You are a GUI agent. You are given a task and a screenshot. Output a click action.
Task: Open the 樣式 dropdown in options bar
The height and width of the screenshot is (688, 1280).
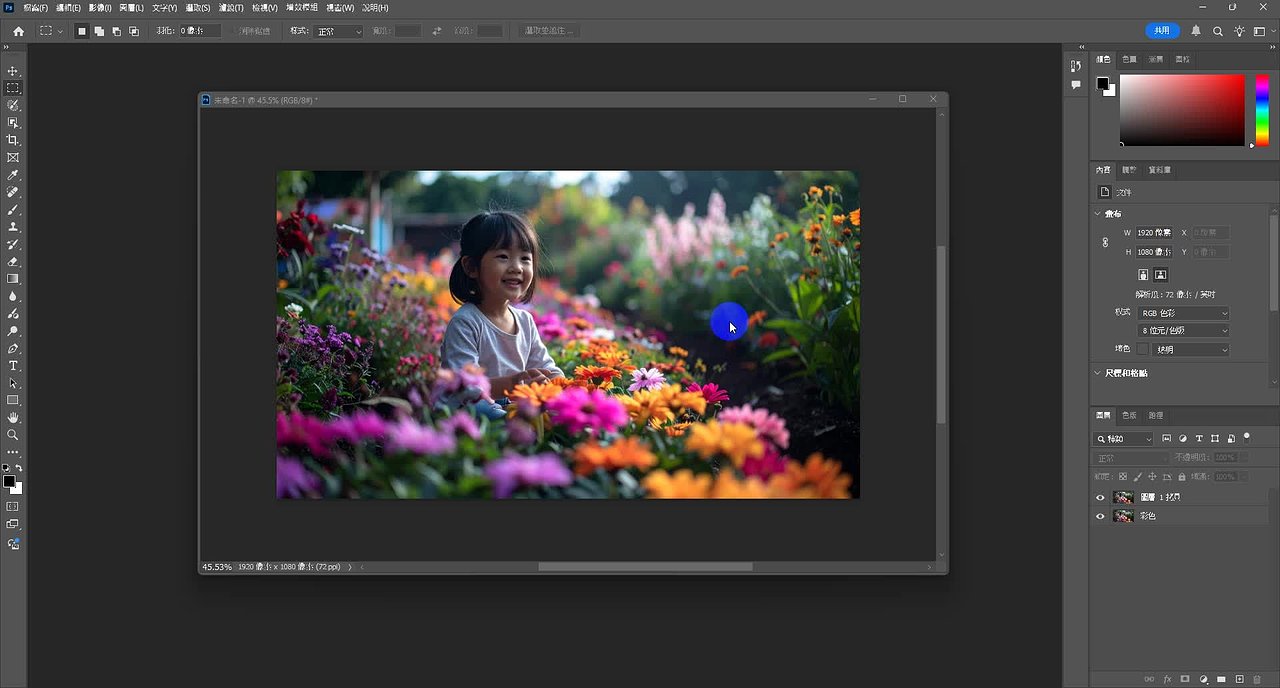tap(339, 31)
